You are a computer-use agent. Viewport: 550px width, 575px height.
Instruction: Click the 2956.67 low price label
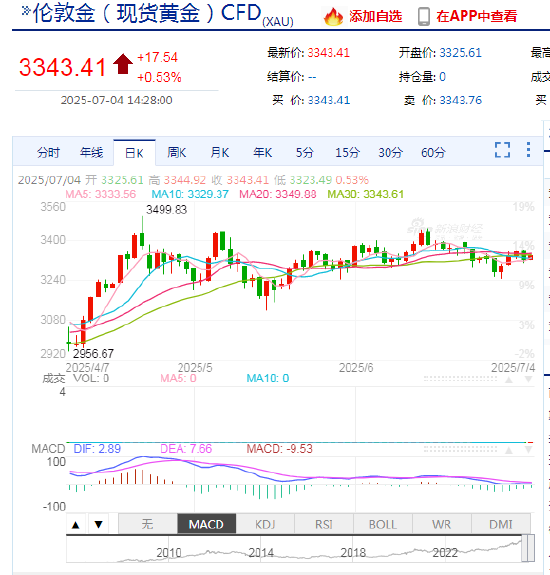93,354
